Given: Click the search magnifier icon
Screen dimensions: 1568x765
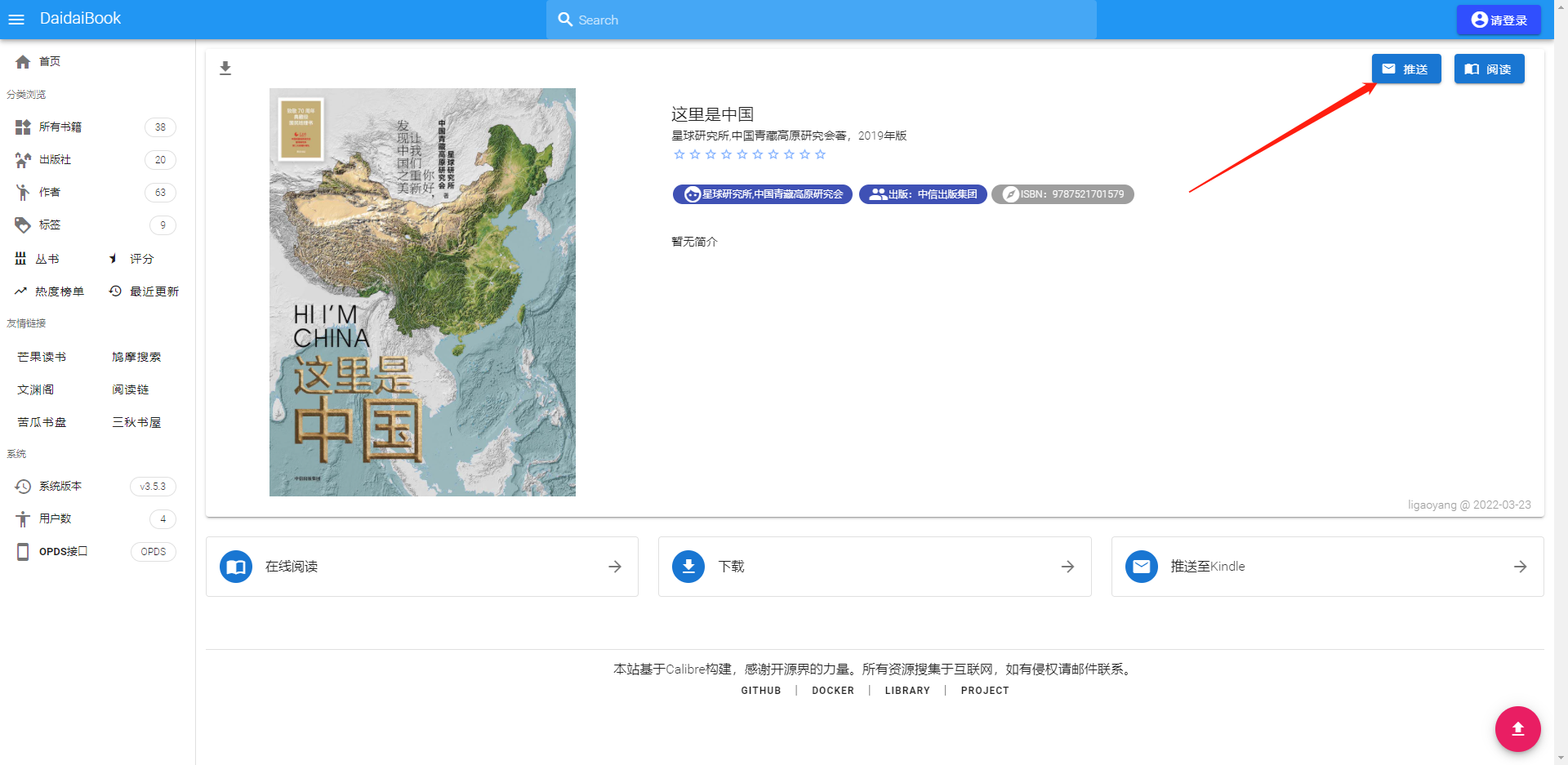Looking at the screenshot, I should pyautogui.click(x=565, y=20).
